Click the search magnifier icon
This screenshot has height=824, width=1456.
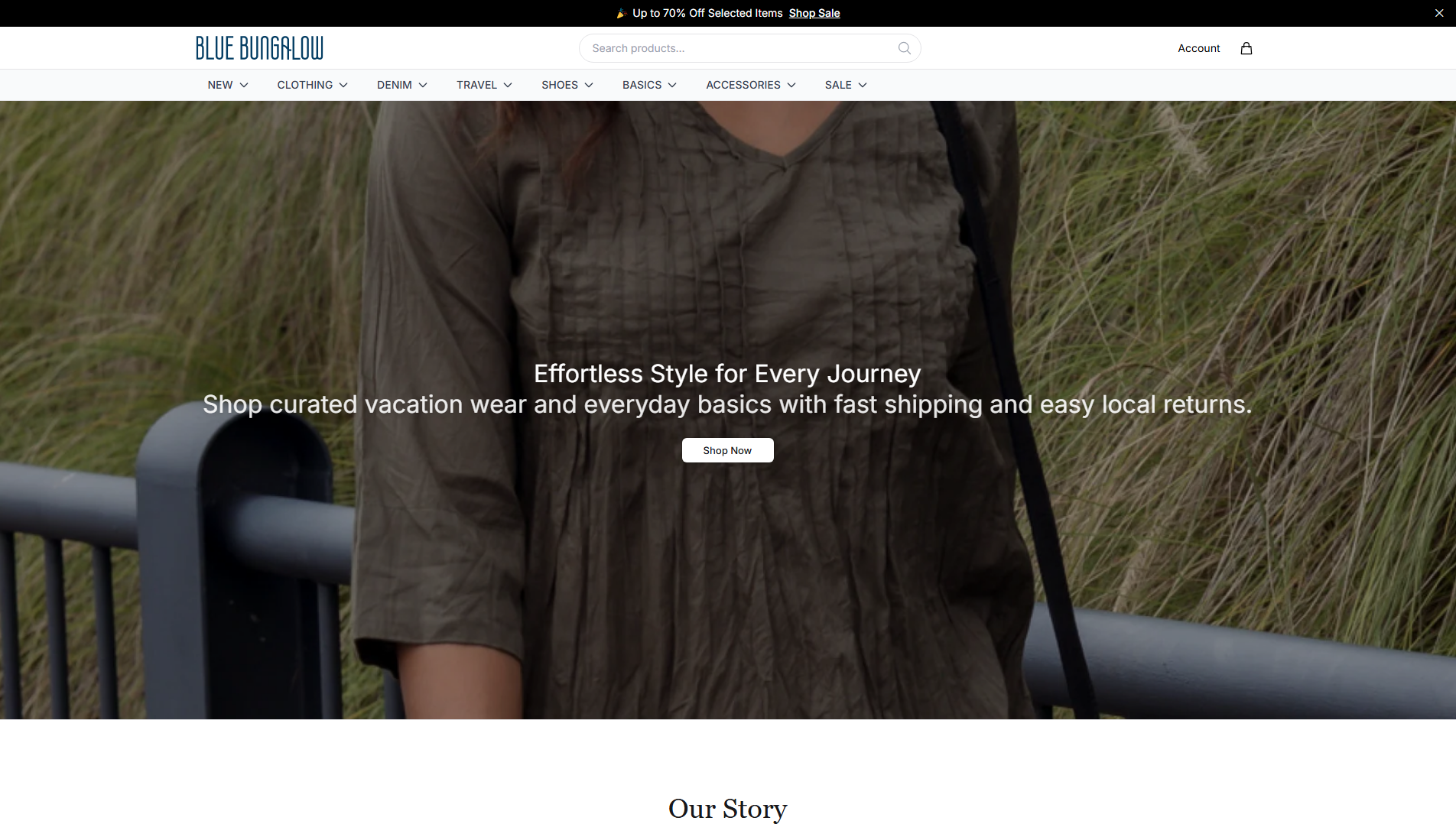pos(904,48)
